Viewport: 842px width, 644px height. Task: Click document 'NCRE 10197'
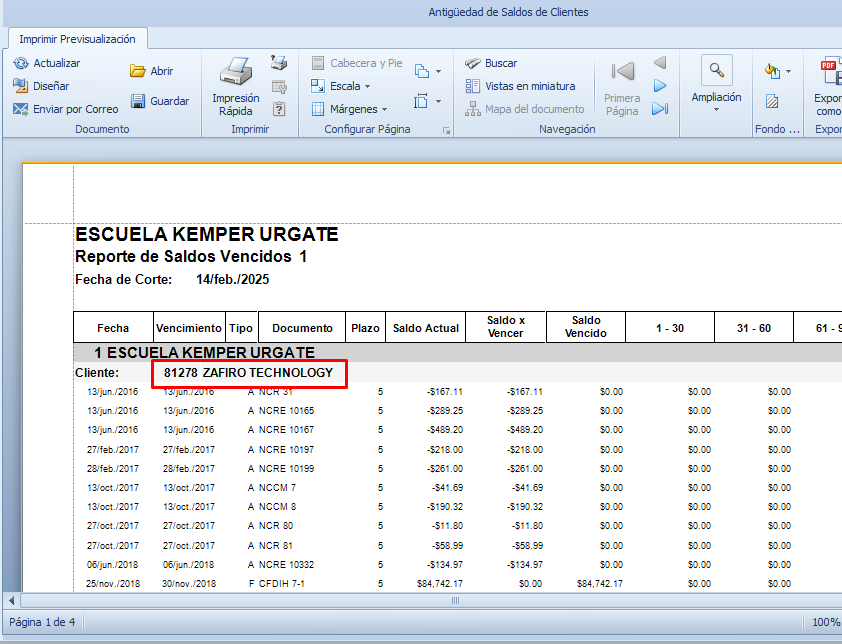coord(286,450)
